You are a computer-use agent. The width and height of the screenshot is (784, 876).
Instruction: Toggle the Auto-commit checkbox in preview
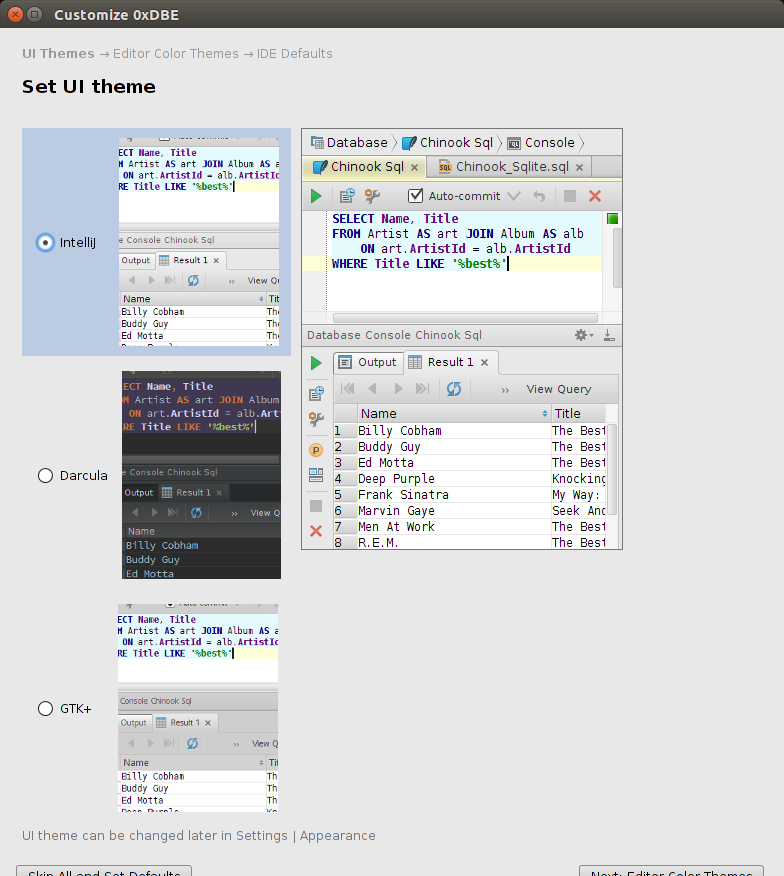(416, 196)
